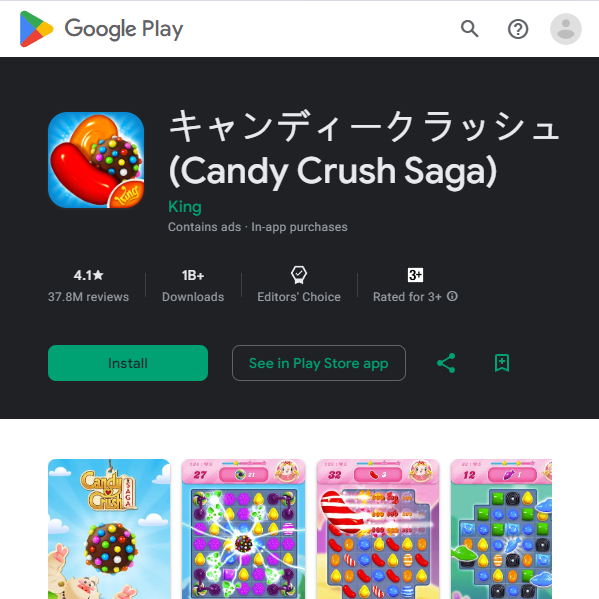
Task: Open the help question mark icon
Action: click(518, 29)
